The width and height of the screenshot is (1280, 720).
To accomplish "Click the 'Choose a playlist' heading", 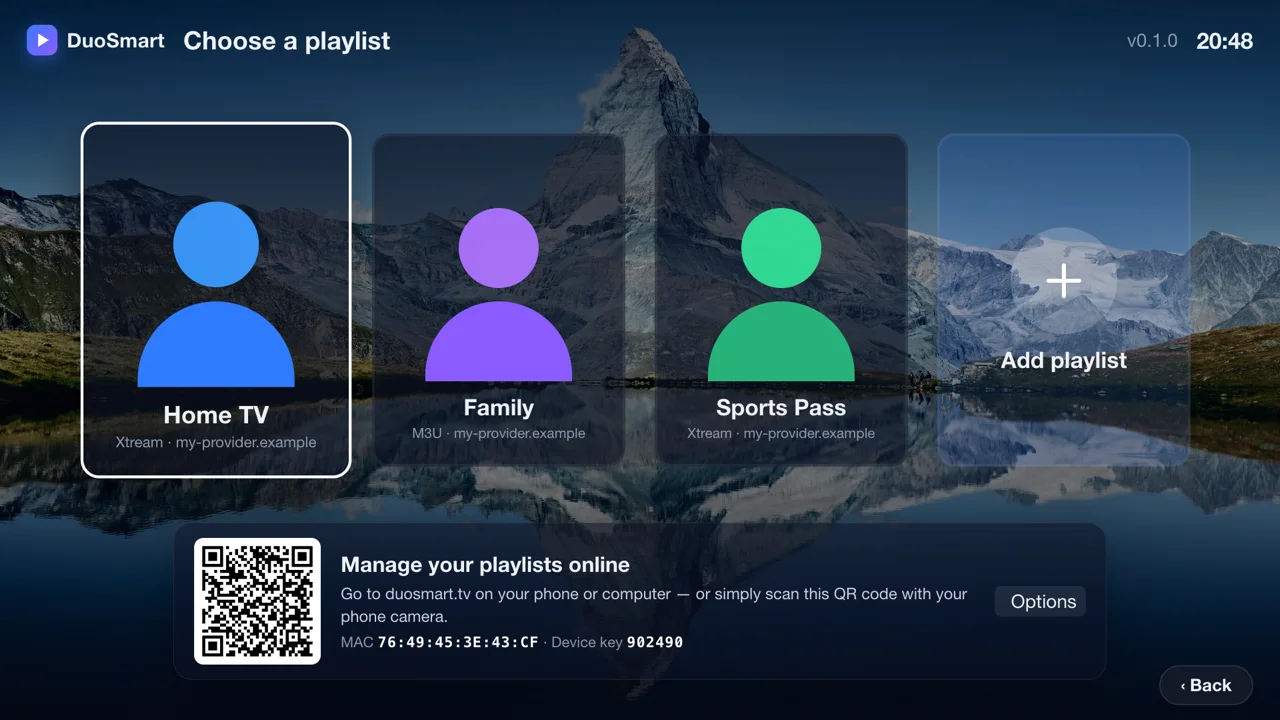I will click(x=287, y=41).
